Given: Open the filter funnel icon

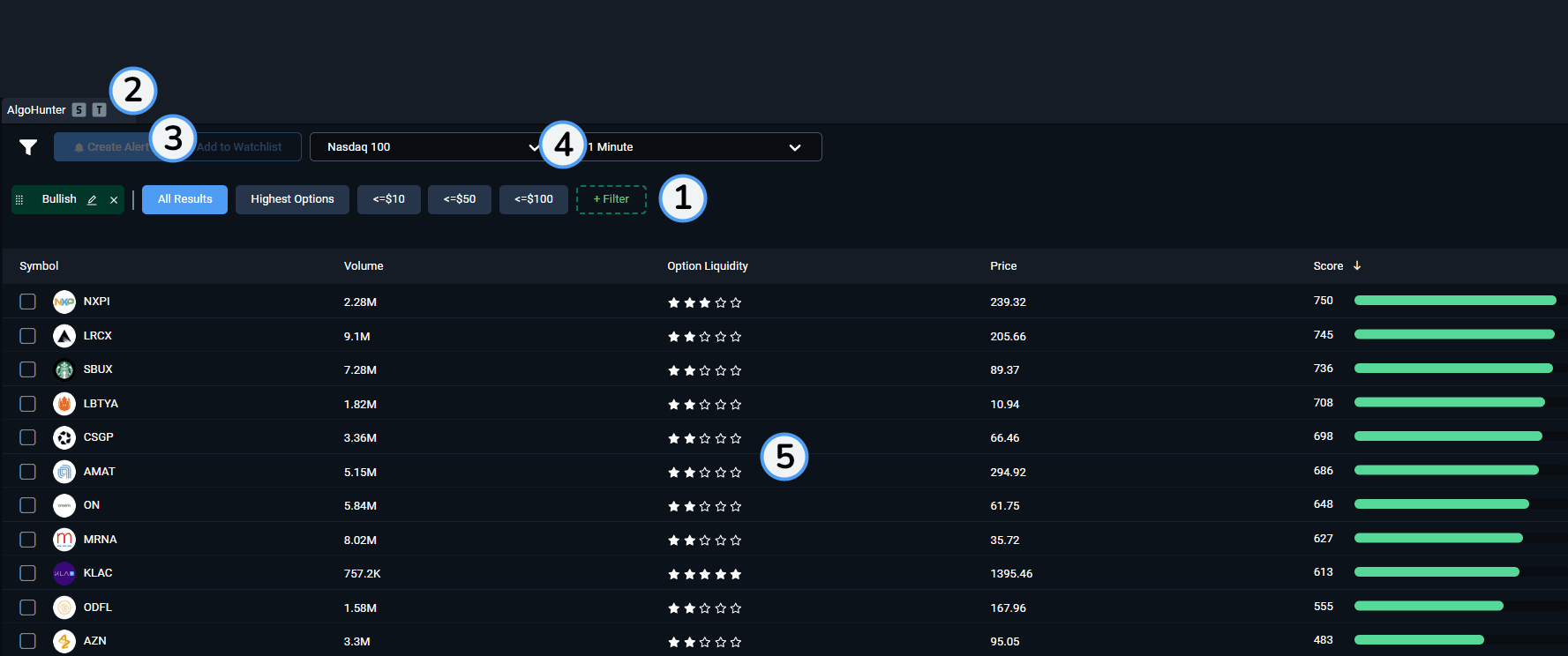Looking at the screenshot, I should 28,147.
